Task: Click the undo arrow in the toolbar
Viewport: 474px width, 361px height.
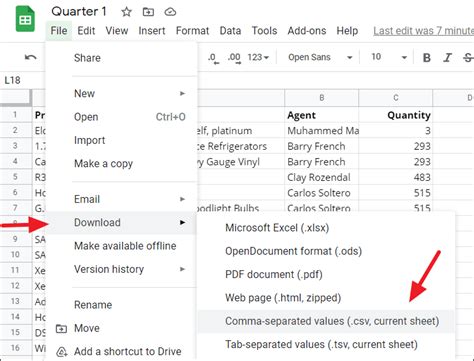Action: [x=31, y=57]
